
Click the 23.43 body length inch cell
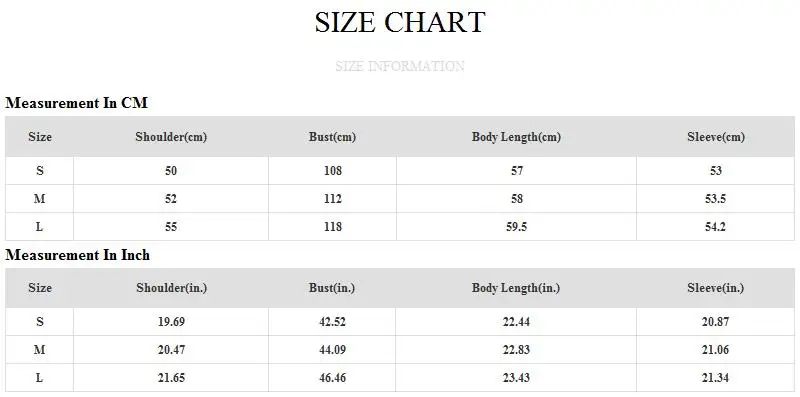pos(516,378)
